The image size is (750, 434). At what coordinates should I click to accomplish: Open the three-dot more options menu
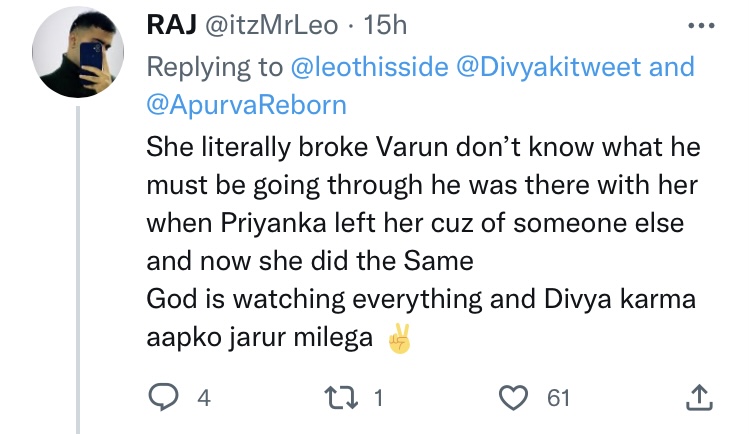tap(698, 26)
